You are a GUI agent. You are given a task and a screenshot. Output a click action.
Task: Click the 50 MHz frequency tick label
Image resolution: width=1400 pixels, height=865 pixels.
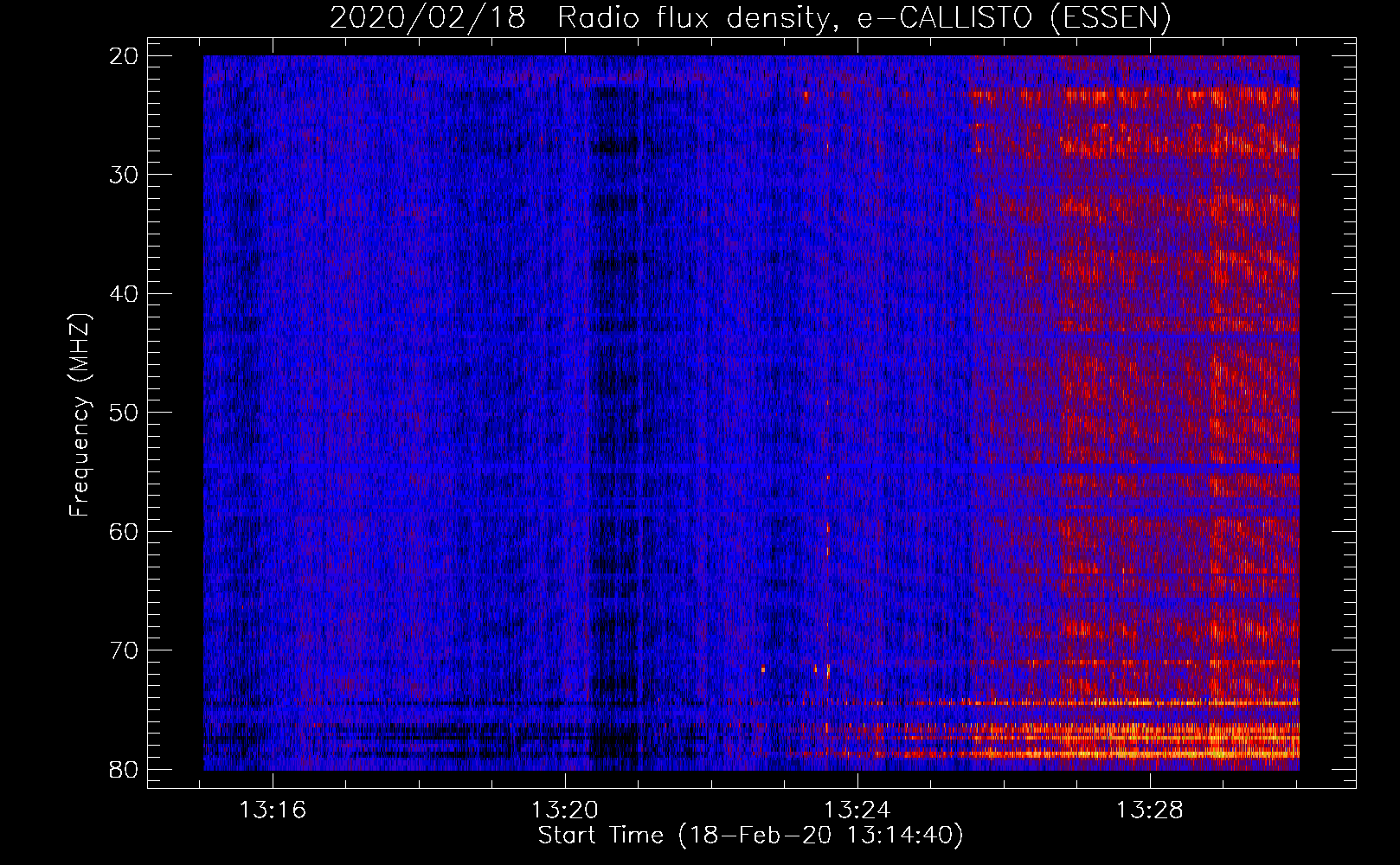[x=124, y=413]
